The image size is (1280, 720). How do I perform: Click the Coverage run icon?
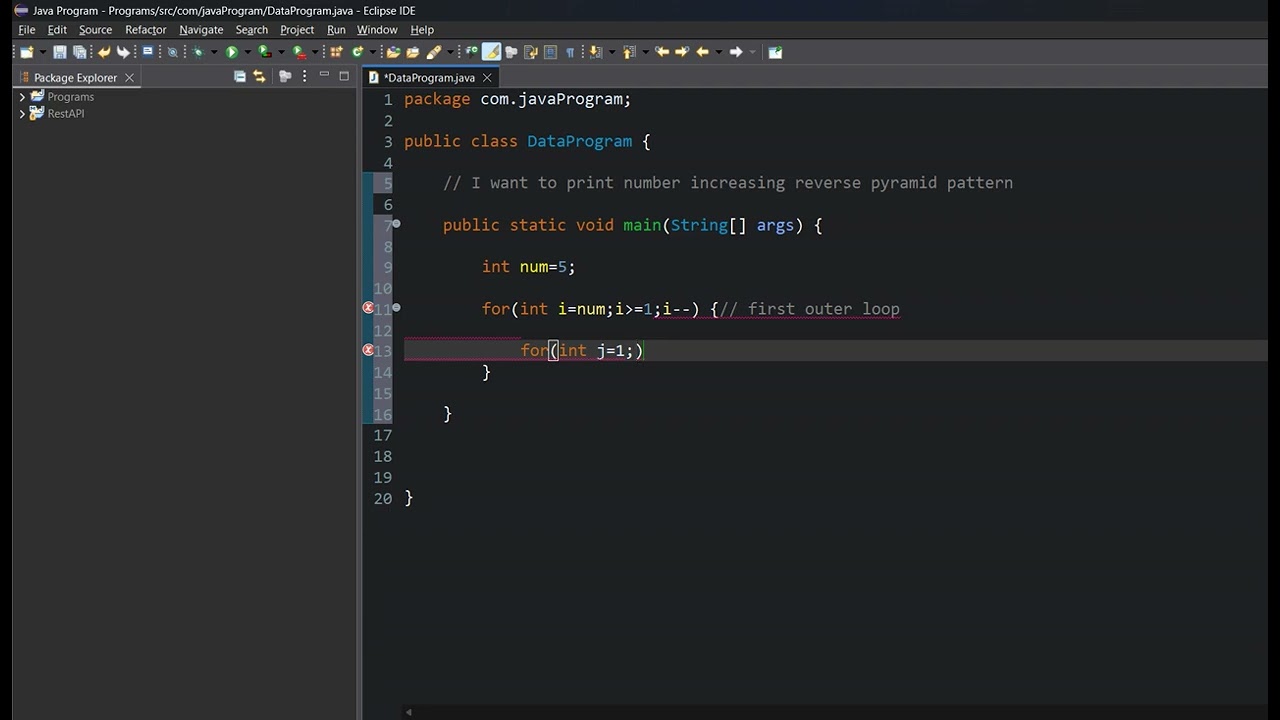(264, 52)
